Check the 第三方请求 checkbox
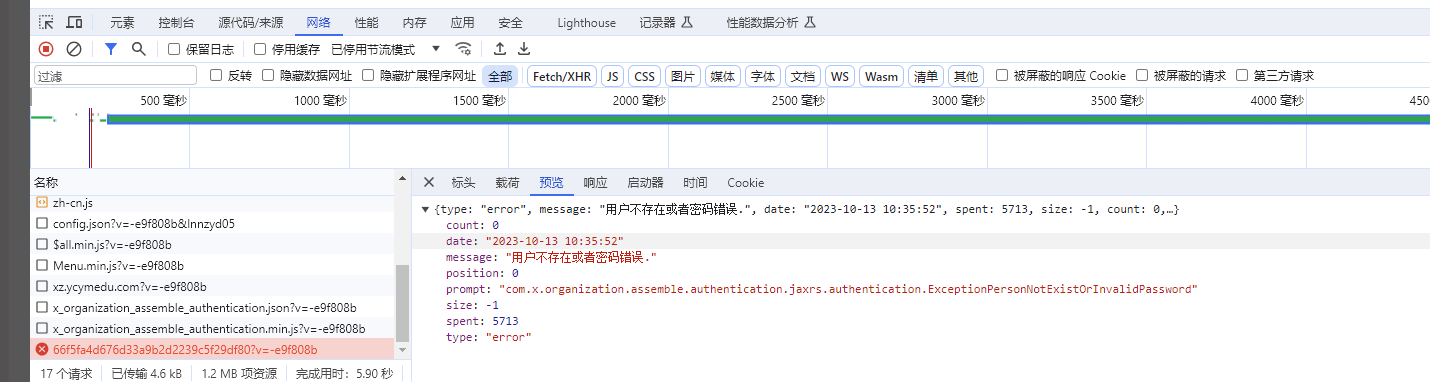 click(1242, 75)
